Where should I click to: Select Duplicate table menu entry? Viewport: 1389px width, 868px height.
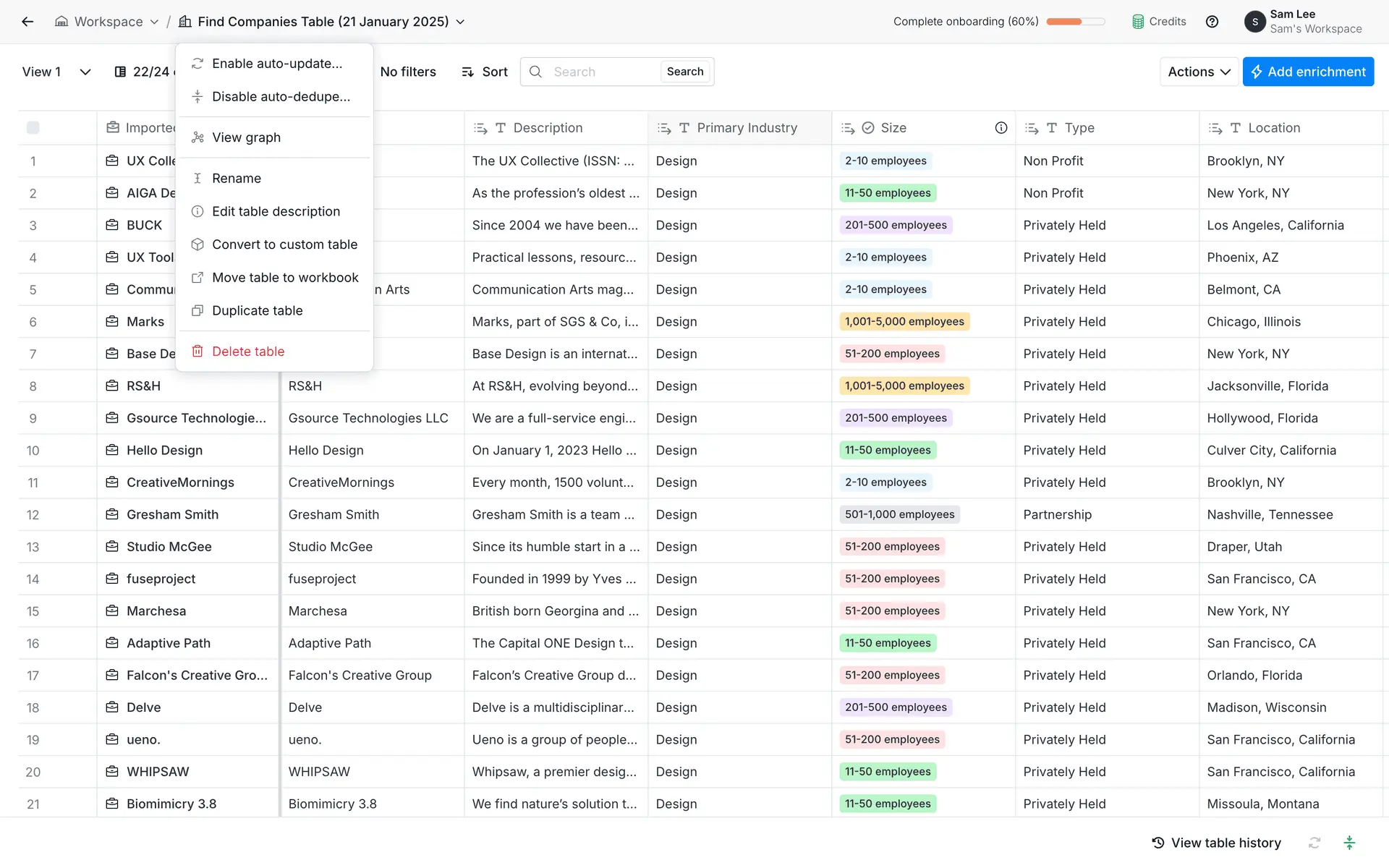257,311
